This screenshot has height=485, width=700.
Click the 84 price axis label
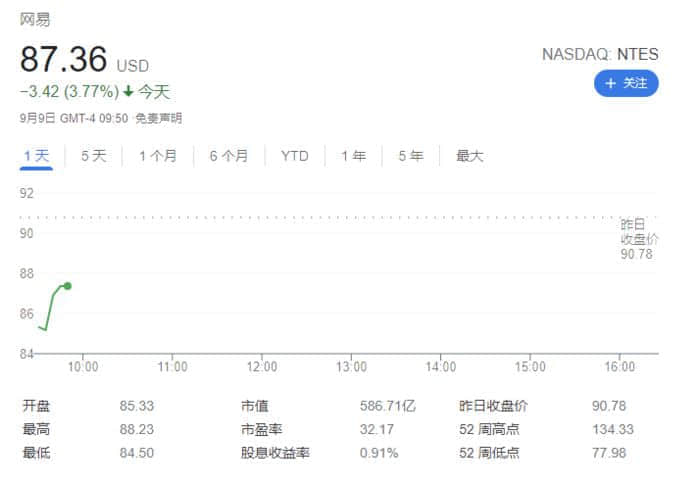click(x=27, y=354)
